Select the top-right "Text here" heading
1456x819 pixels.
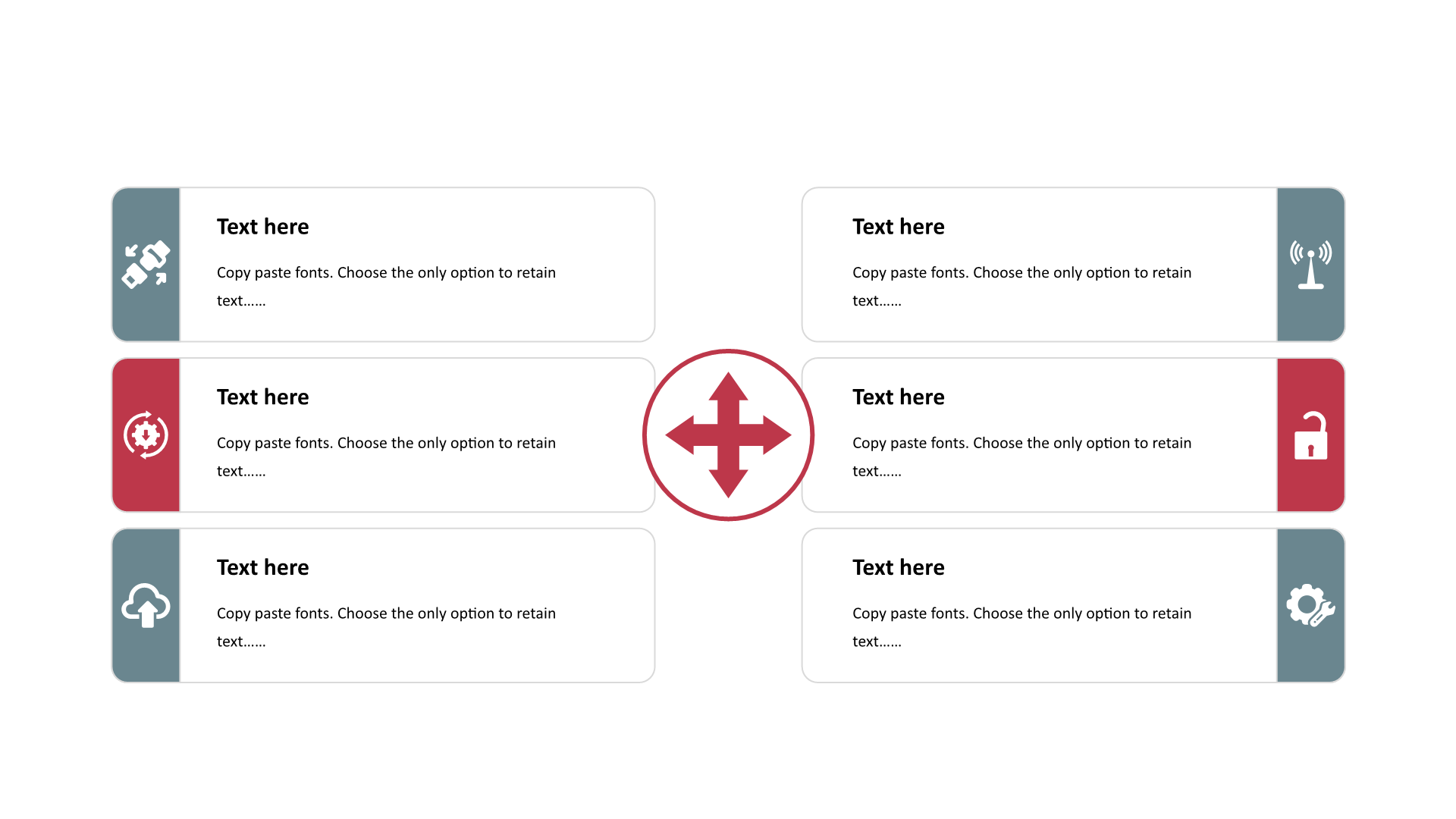[898, 227]
